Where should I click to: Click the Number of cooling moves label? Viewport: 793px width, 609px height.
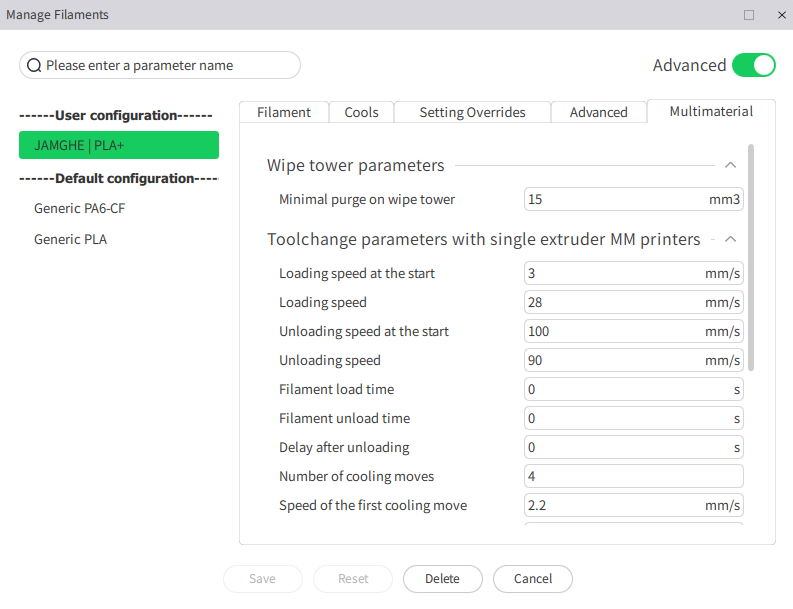[x=357, y=476]
